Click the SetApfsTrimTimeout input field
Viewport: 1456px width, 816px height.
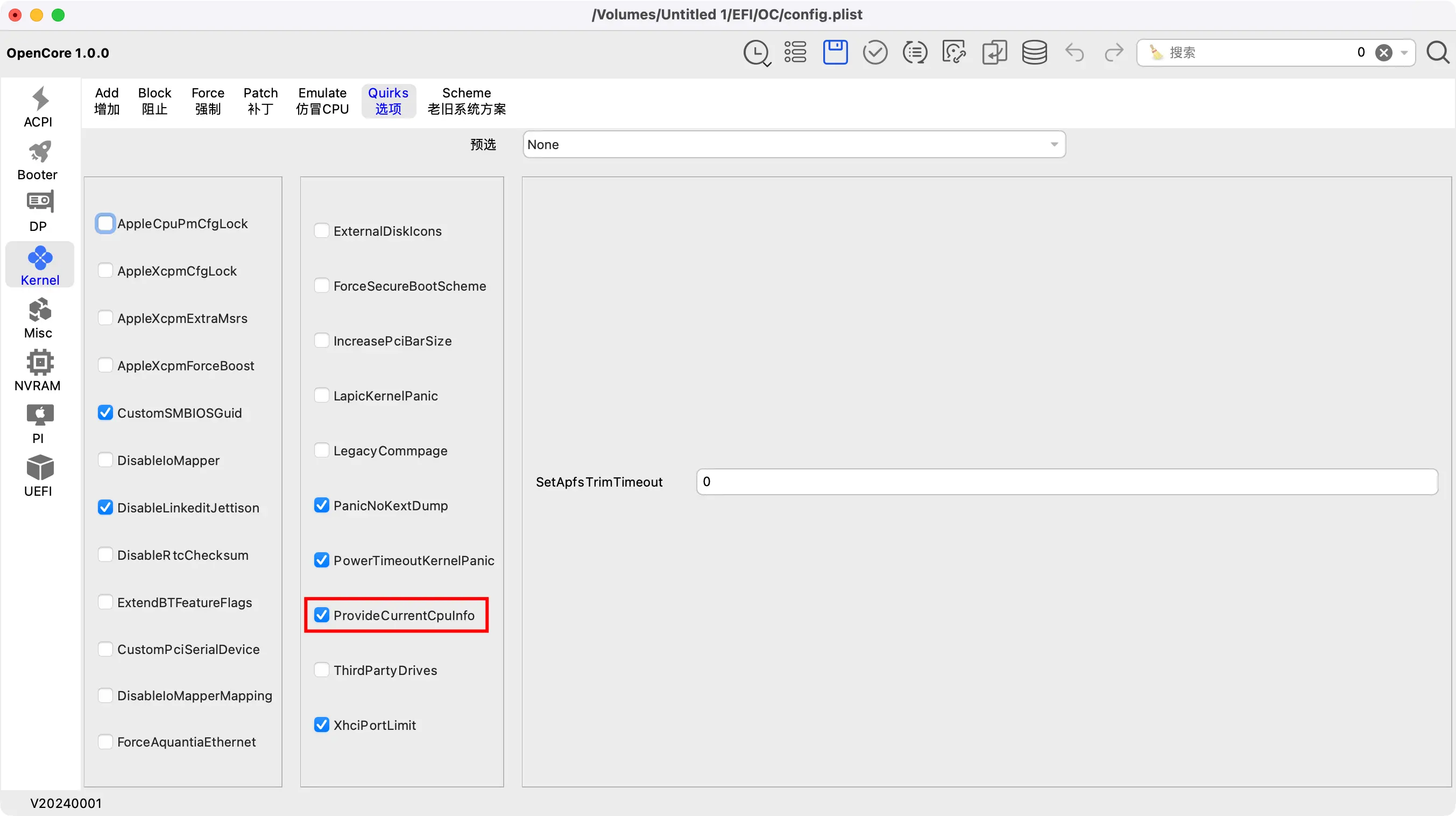pos(1066,481)
